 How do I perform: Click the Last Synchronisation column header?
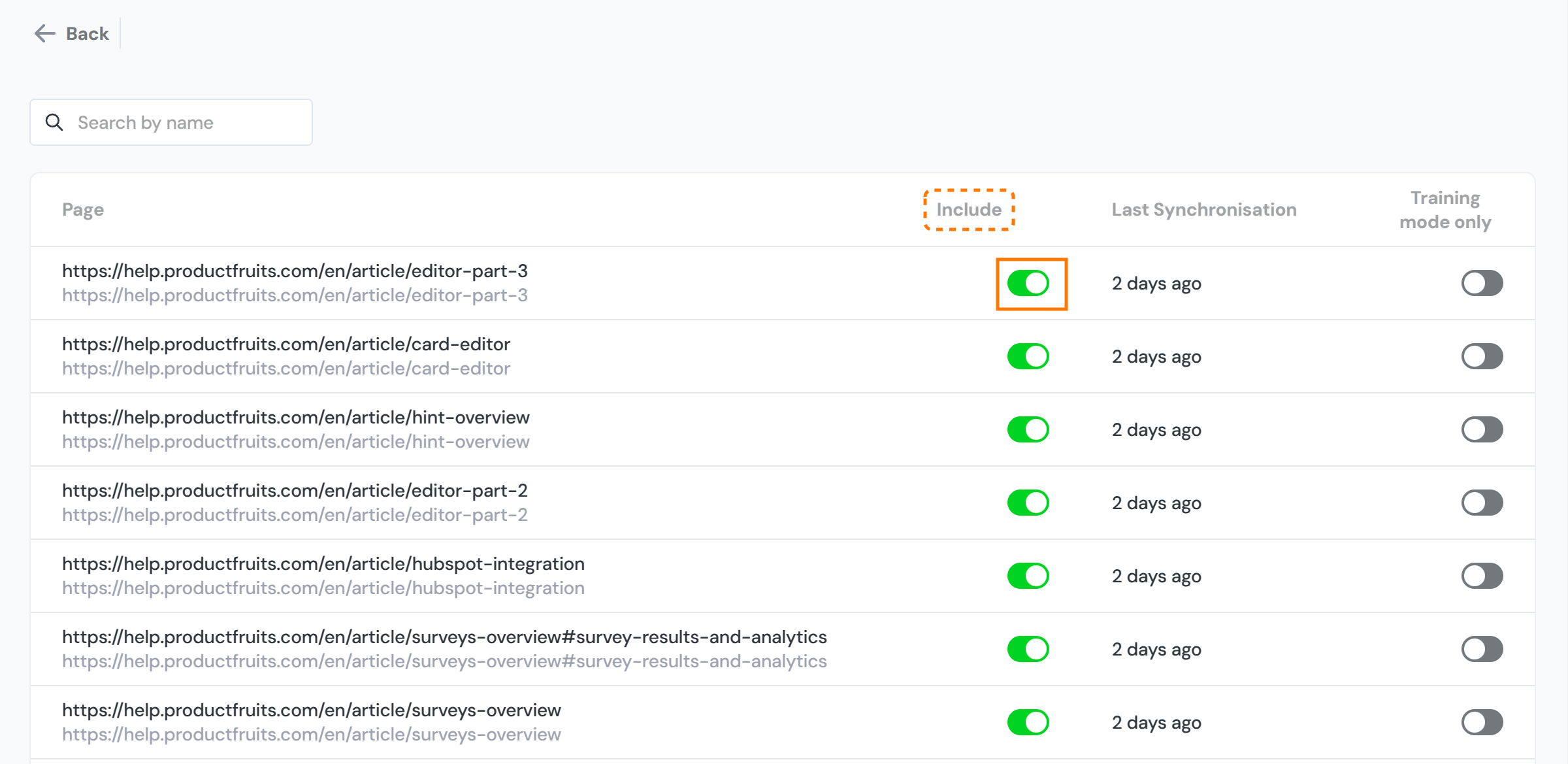pos(1203,210)
